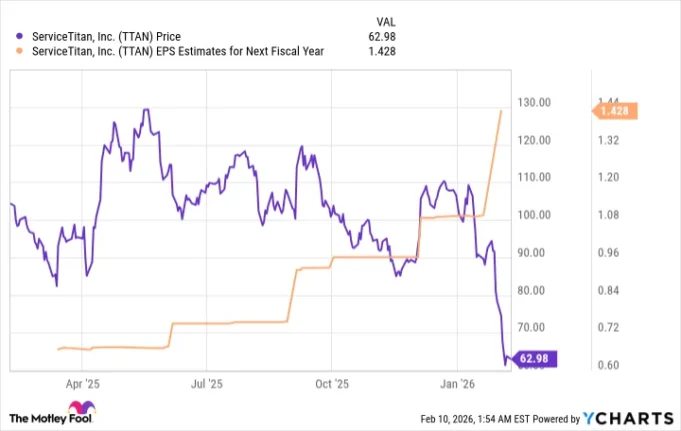Click the 1.428 value in the legend
681x431 pixels.
pyautogui.click(x=383, y=51)
